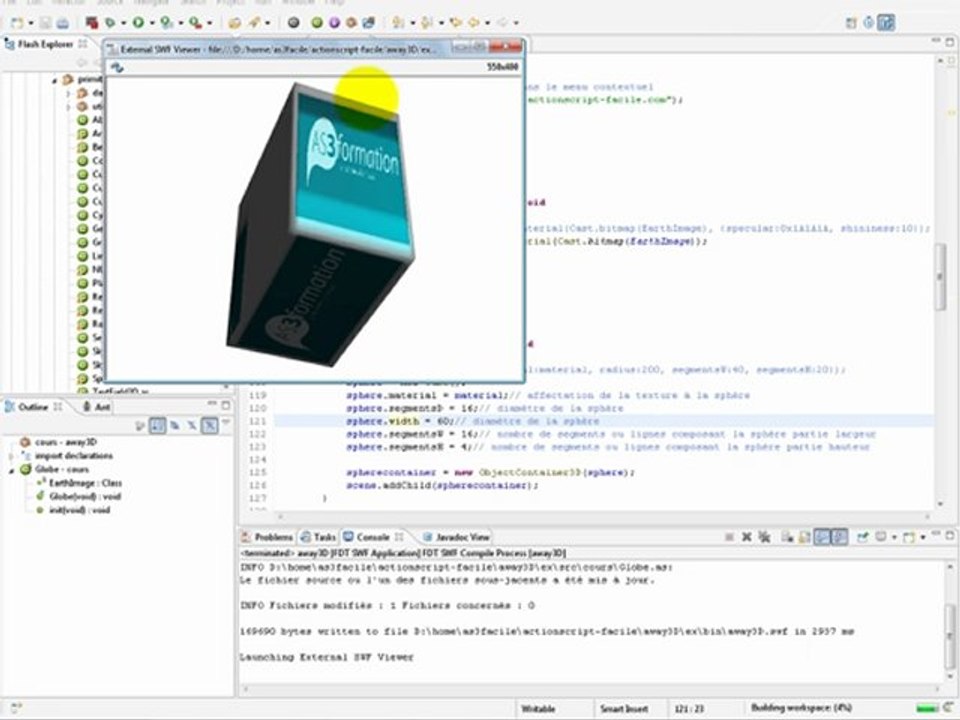Image resolution: width=960 pixels, height=720 pixels.
Task: Click the reload icon in SWF Viewer
Action: [117, 67]
